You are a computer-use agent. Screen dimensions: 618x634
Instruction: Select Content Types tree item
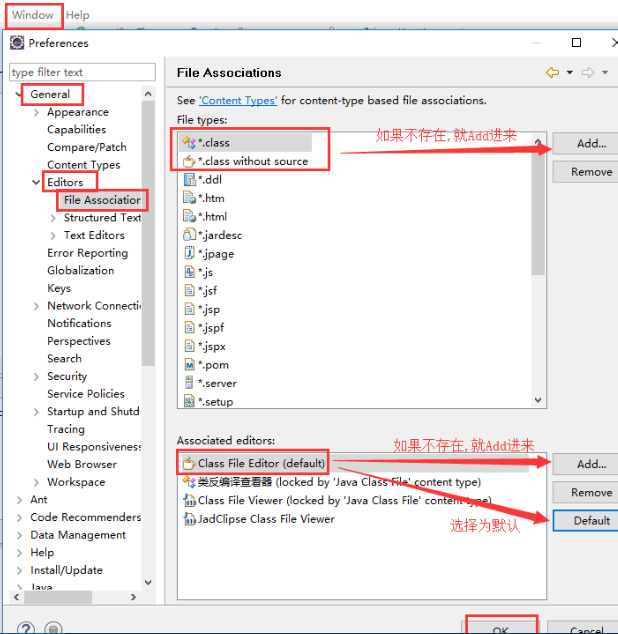tap(83, 165)
